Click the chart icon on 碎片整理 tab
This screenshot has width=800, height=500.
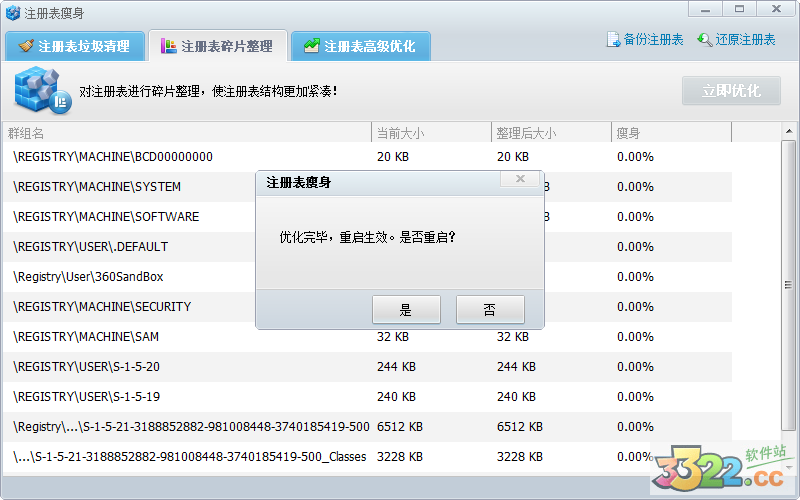169,46
